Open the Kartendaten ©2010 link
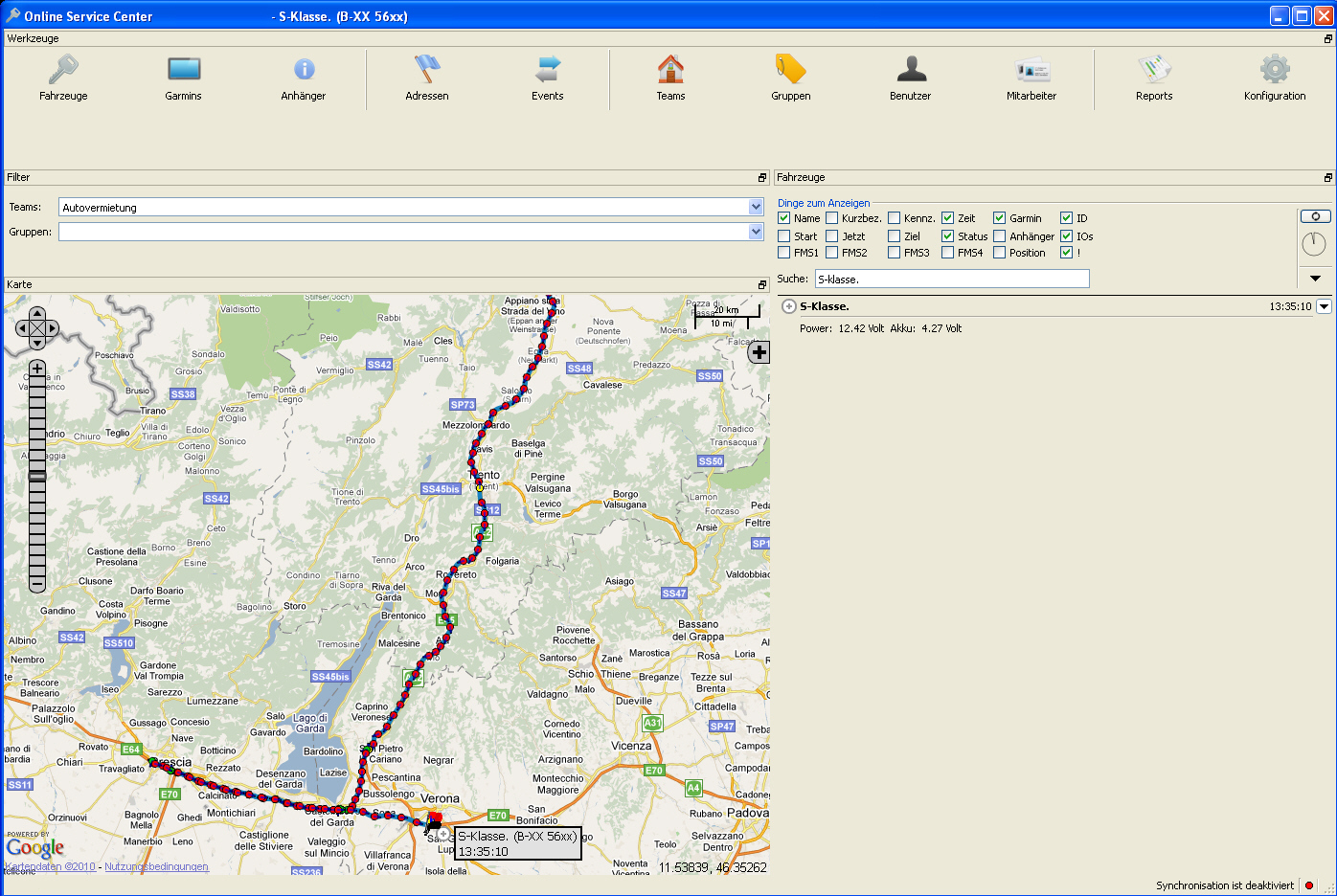Viewport: 1337px width, 896px height. 50,867
